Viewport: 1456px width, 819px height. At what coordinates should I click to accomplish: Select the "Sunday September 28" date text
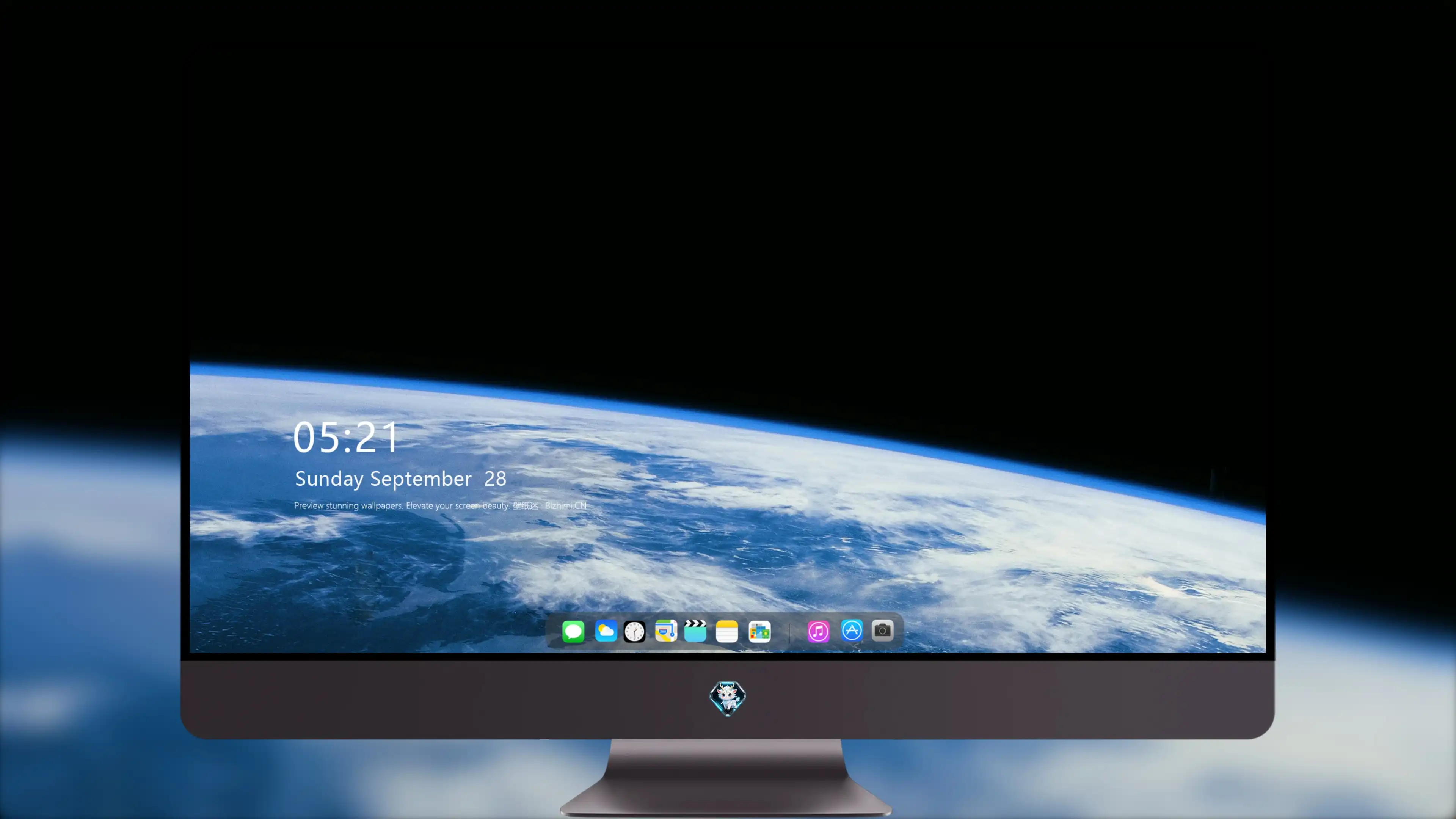(x=401, y=479)
